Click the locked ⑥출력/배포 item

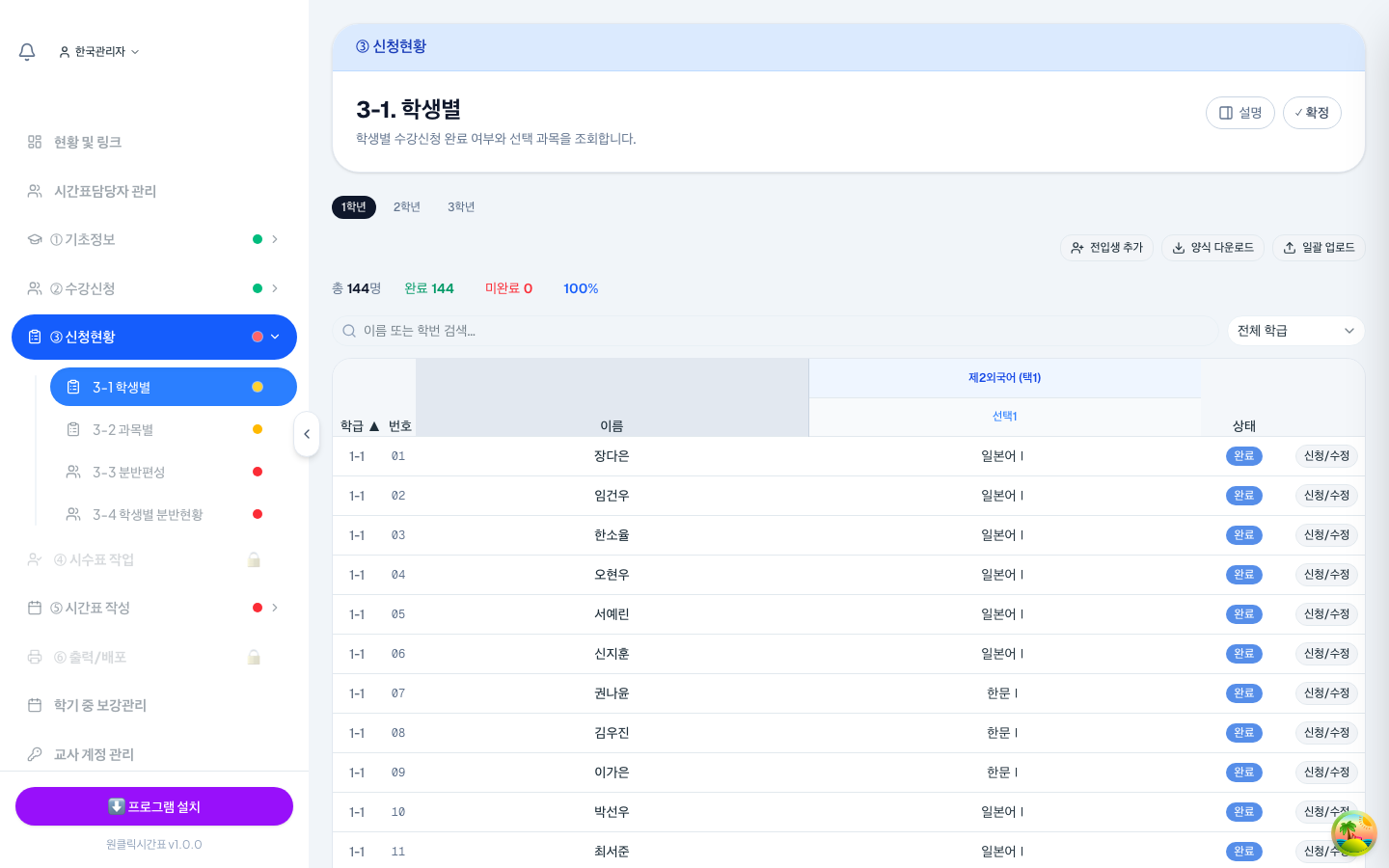(x=154, y=657)
